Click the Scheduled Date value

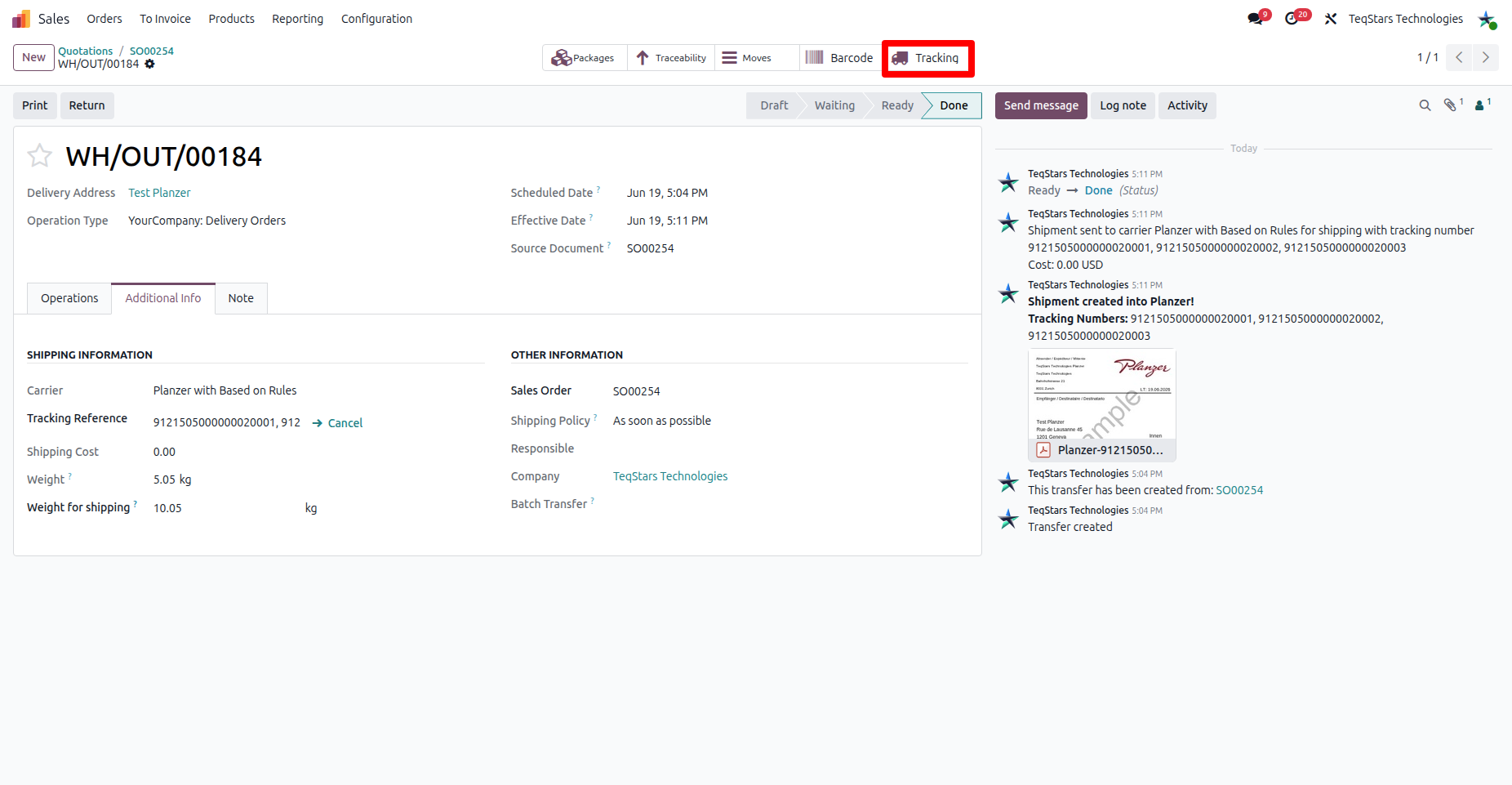[667, 193]
